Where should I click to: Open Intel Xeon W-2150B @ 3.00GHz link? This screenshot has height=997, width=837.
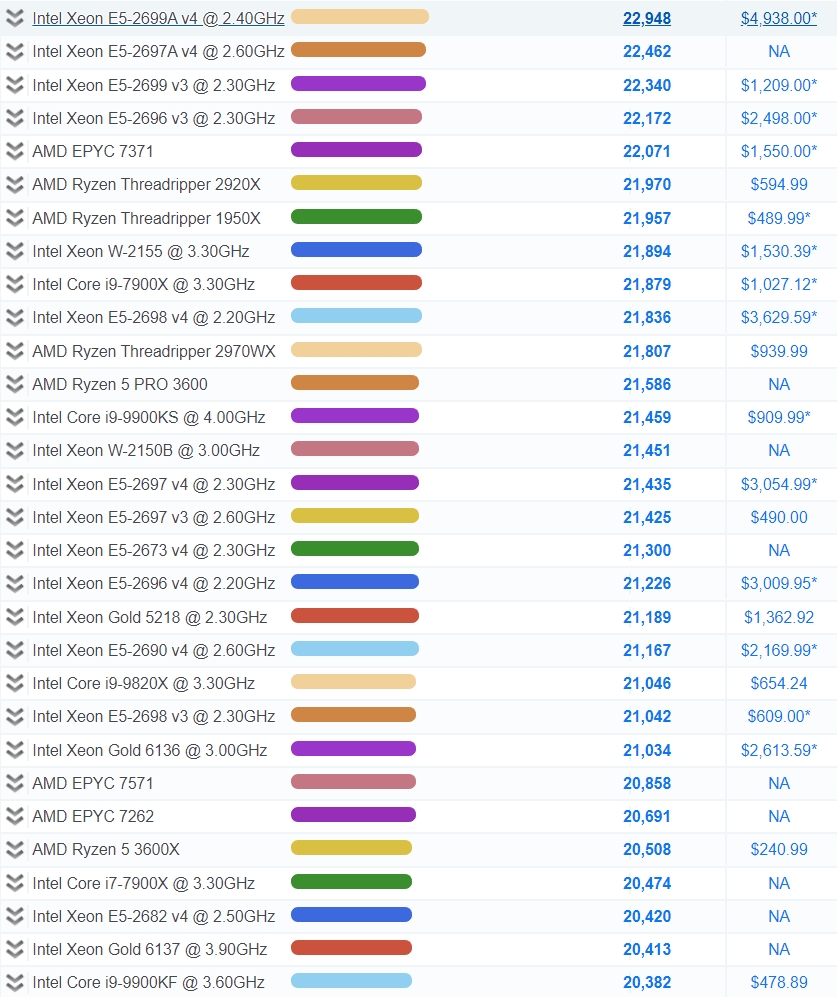[x=146, y=450]
